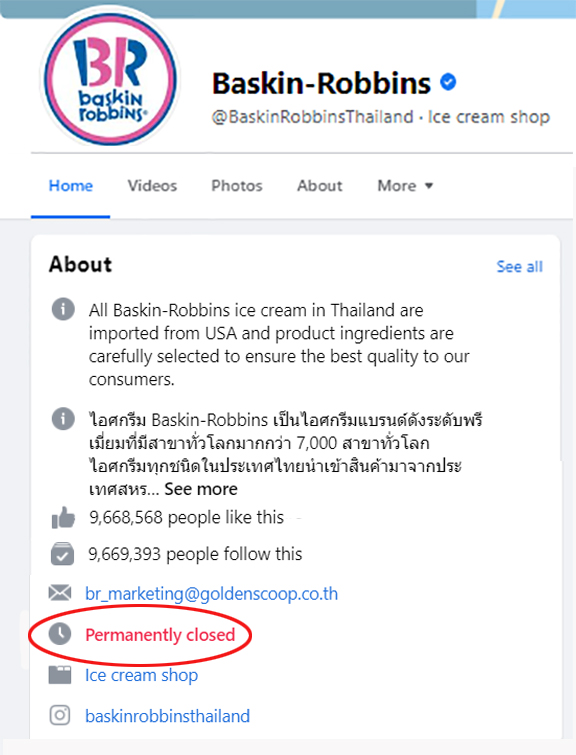Image resolution: width=576 pixels, height=755 pixels.
Task: Select the About tab
Action: 320,186
